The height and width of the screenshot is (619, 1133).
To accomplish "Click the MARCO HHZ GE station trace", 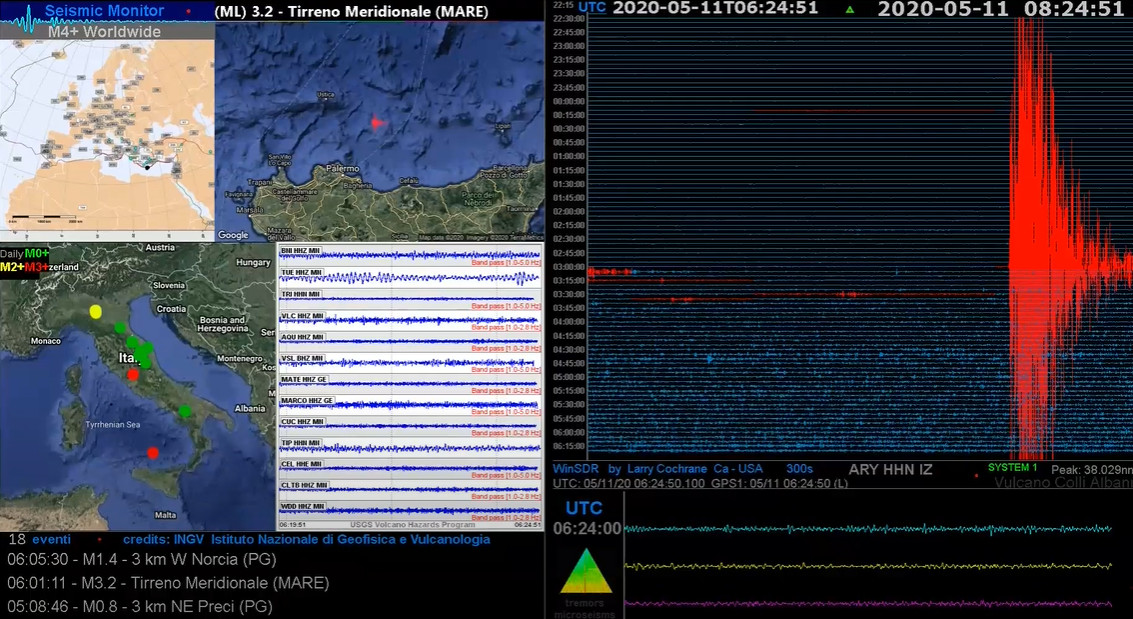I will click(x=410, y=404).
